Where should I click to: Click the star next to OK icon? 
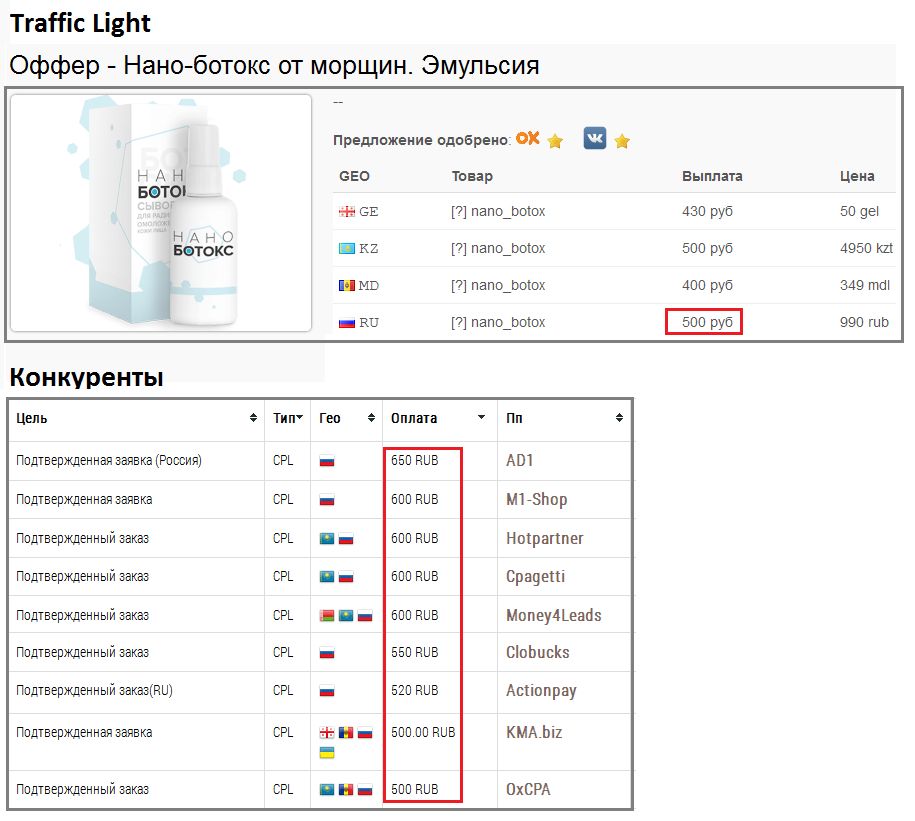click(555, 141)
